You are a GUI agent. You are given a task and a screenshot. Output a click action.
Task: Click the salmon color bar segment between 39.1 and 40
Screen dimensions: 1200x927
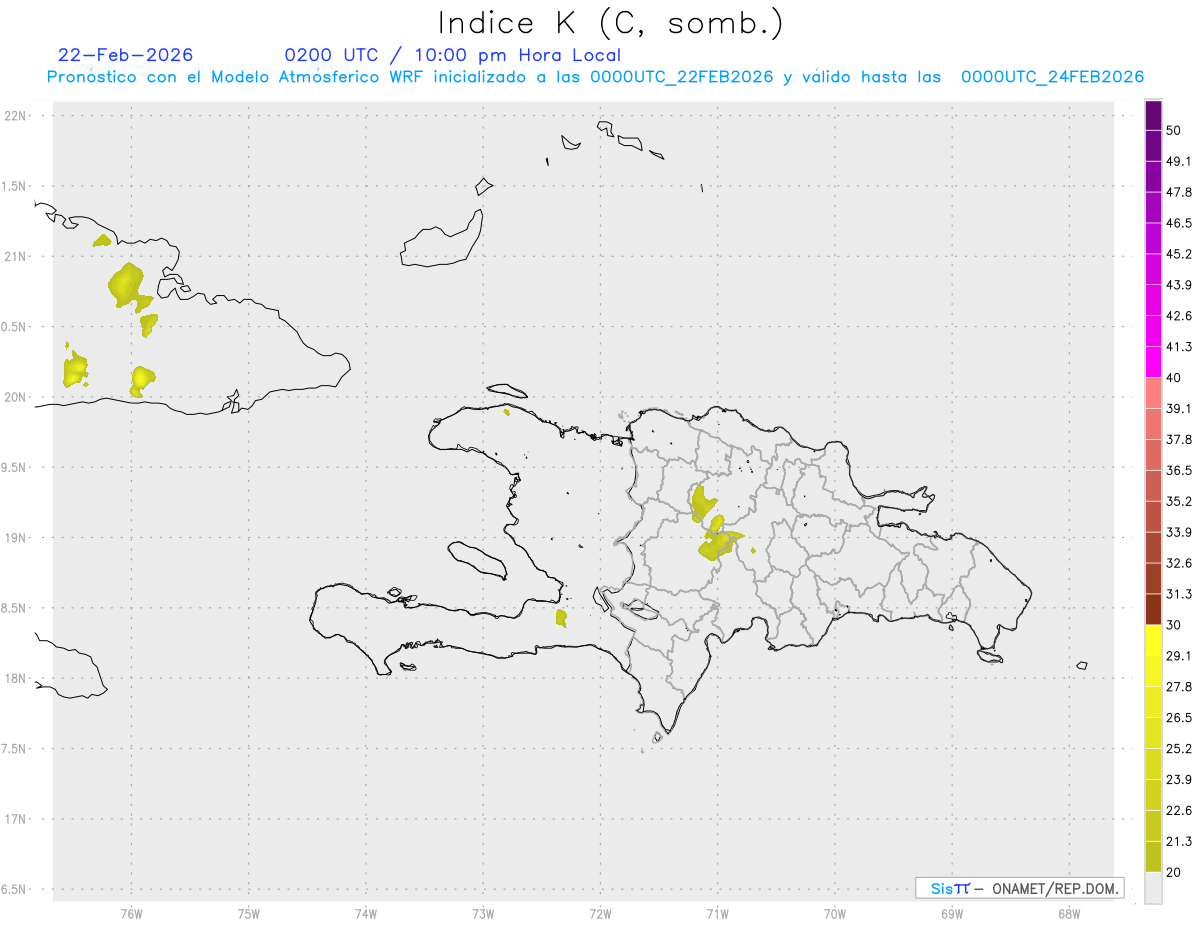click(x=1153, y=393)
